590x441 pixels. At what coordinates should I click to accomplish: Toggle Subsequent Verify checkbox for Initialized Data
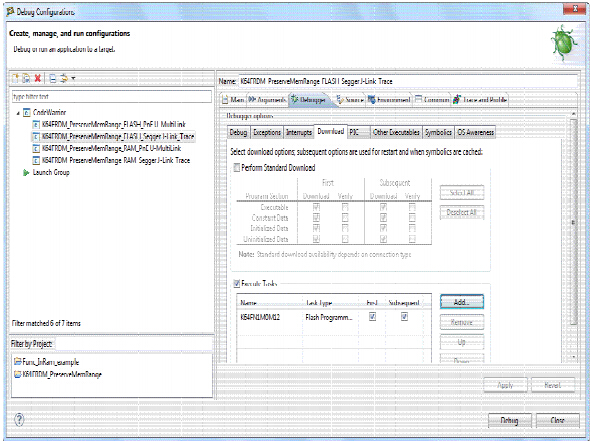coord(412,228)
